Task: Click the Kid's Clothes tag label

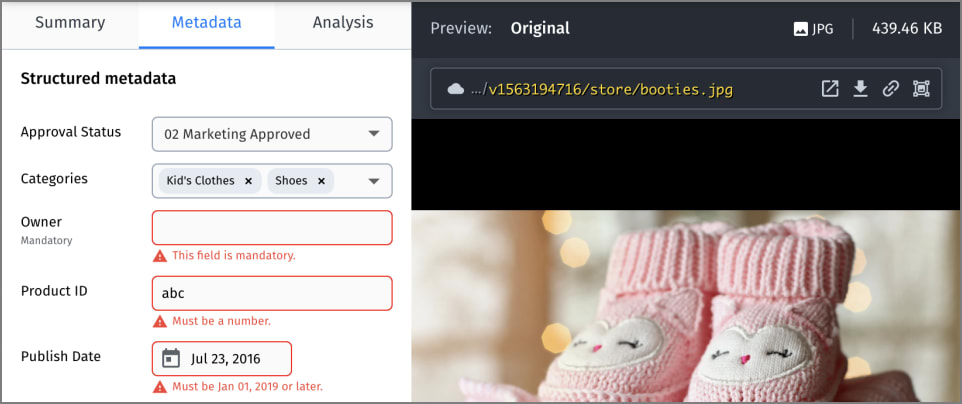Action: pyautogui.click(x=201, y=181)
